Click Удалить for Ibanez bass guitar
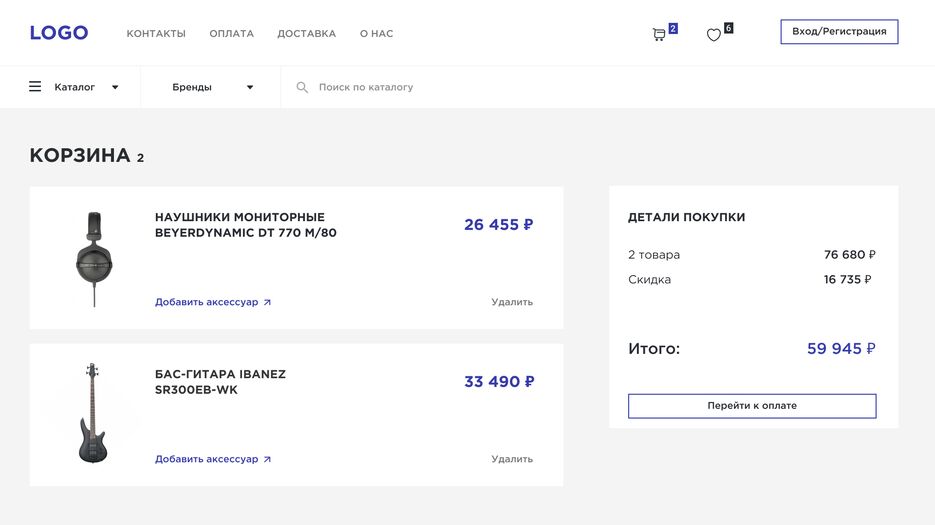Viewport: 935px width, 525px height. pos(512,459)
